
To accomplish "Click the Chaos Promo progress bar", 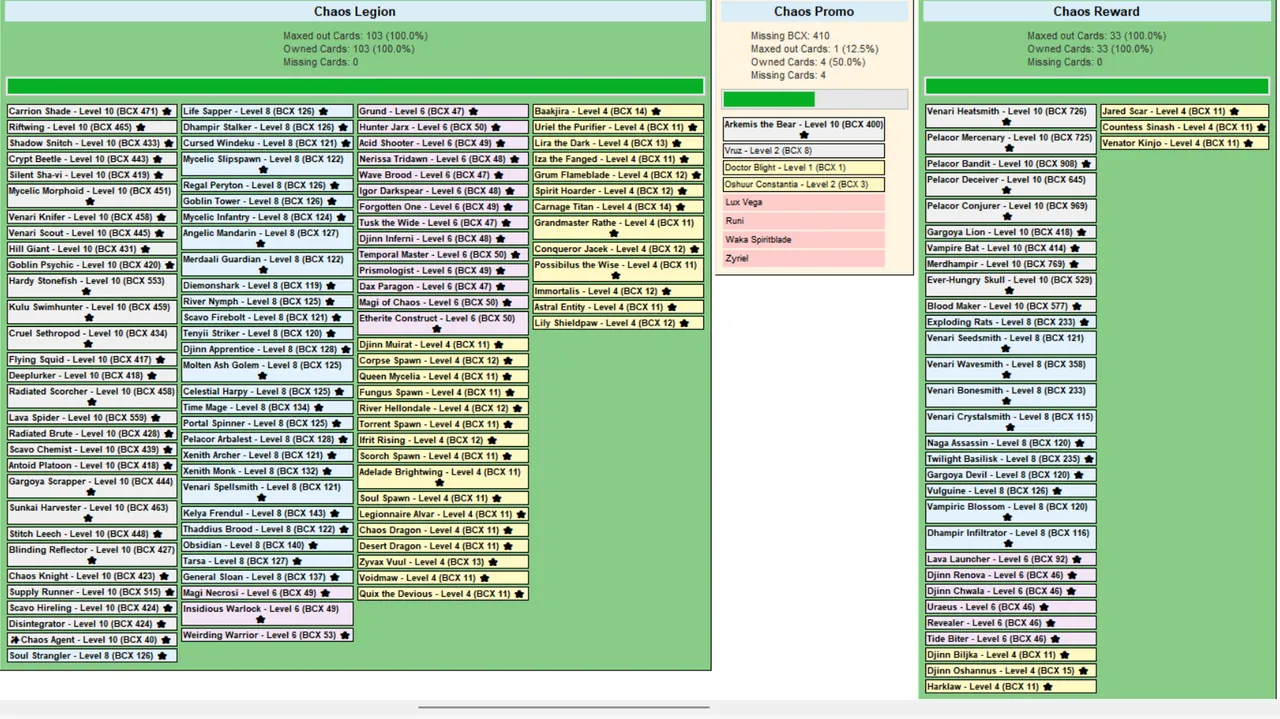I will click(x=815, y=99).
